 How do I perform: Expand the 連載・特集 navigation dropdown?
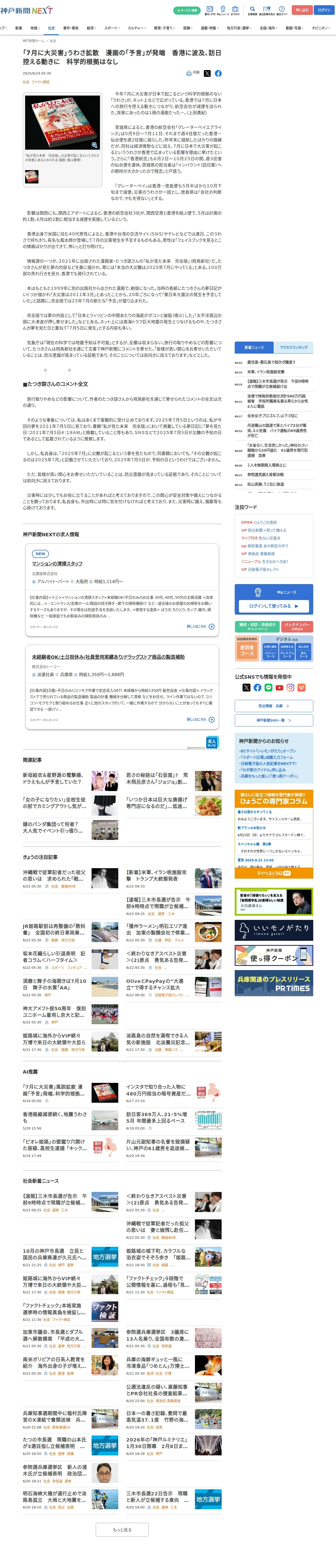[210, 28]
